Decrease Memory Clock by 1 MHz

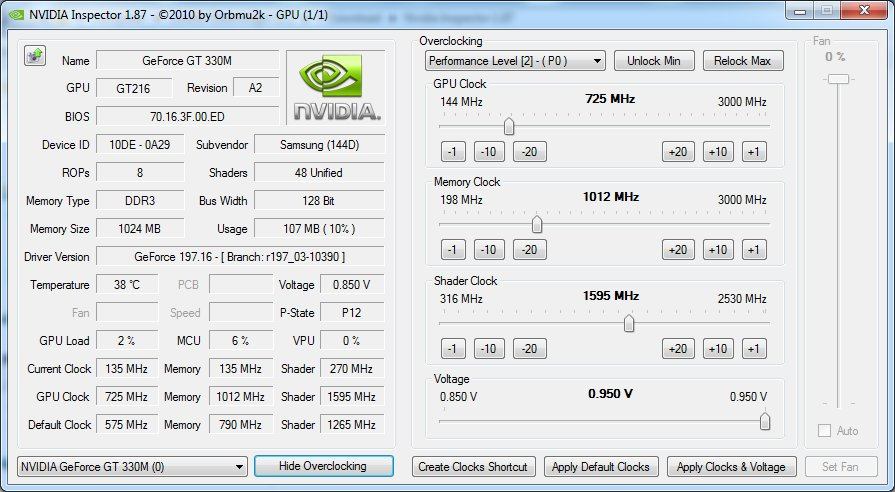tap(453, 250)
